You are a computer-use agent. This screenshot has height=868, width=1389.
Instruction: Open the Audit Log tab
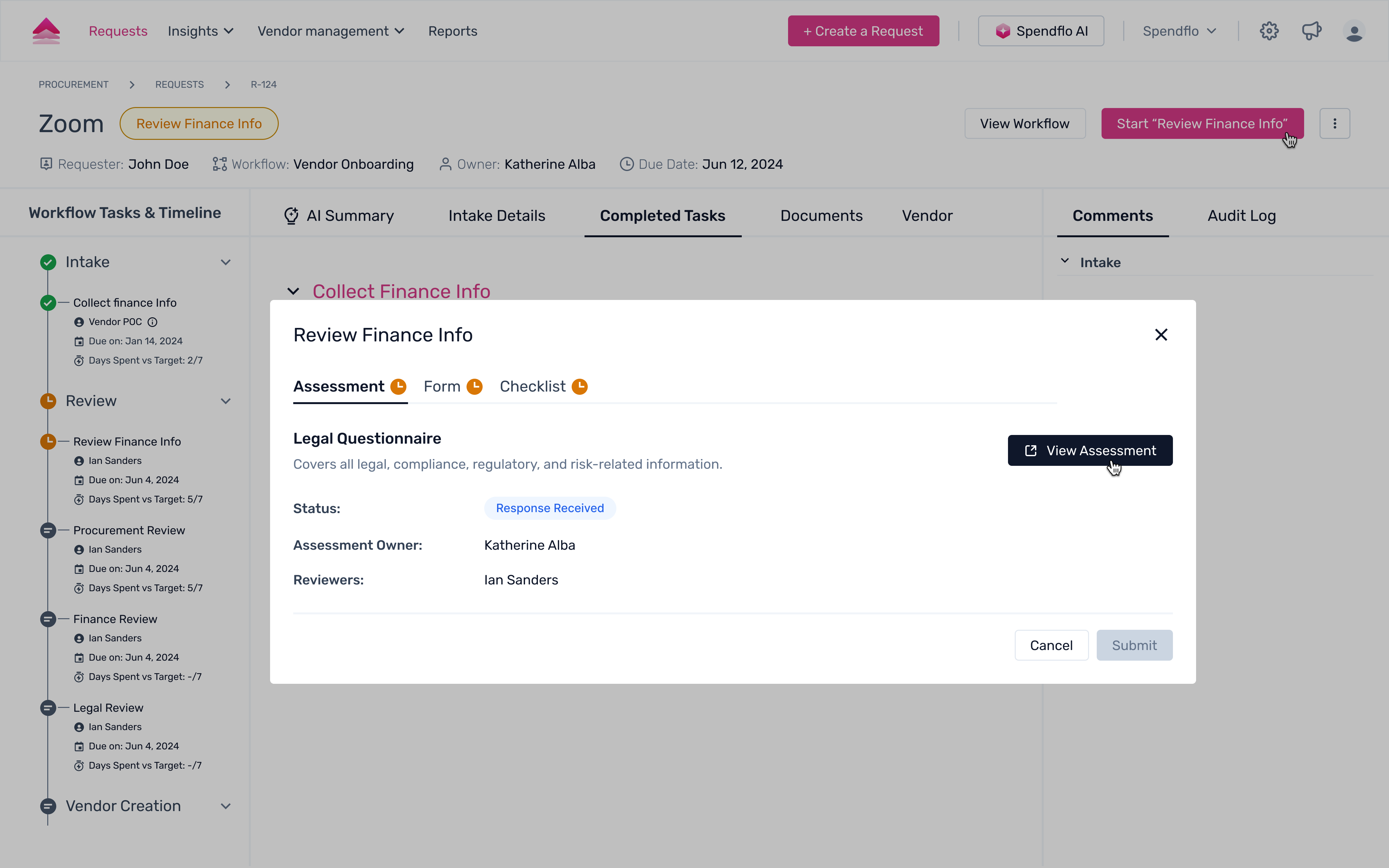point(1241,216)
